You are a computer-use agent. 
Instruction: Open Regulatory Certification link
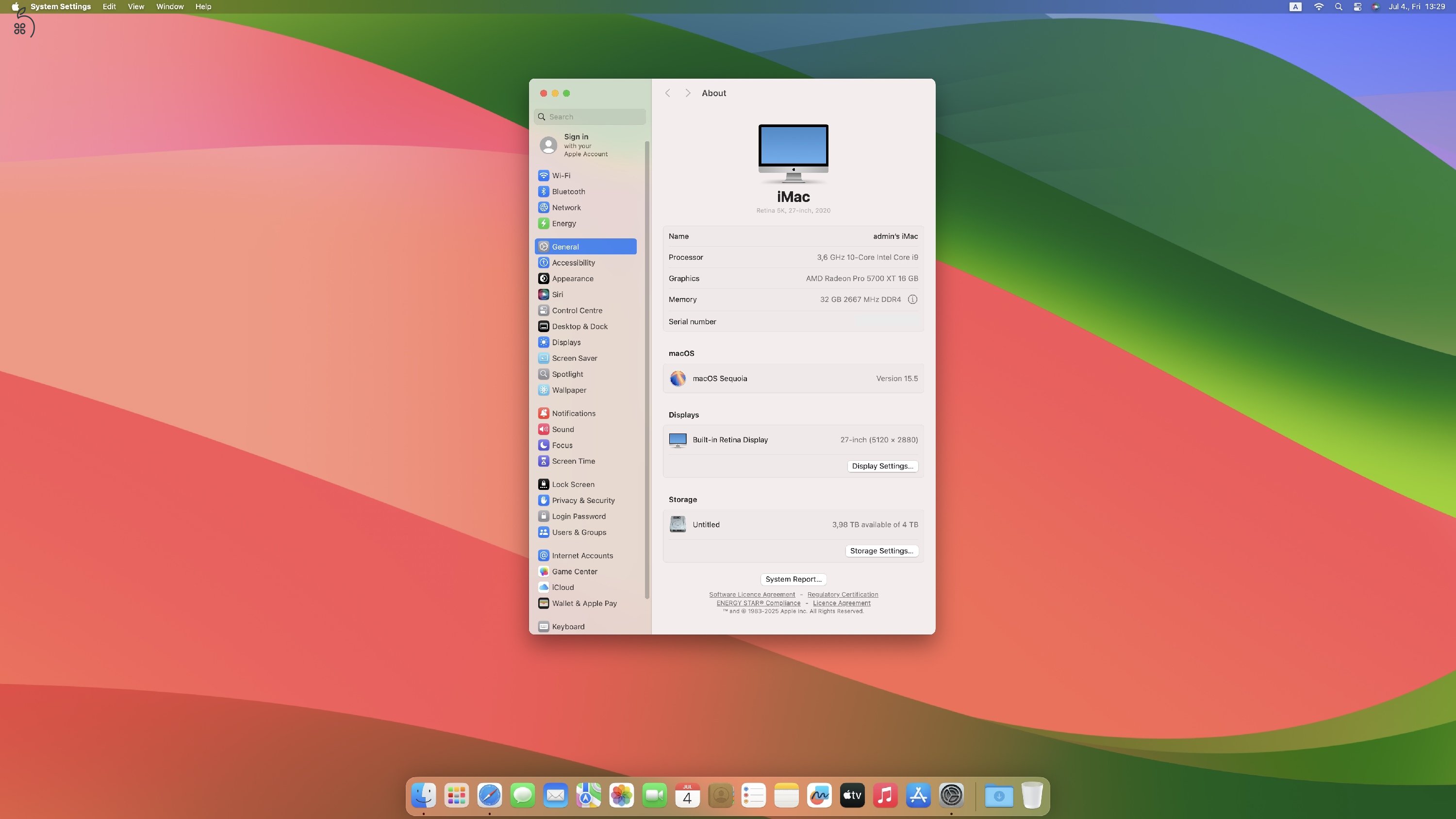point(843,595)
